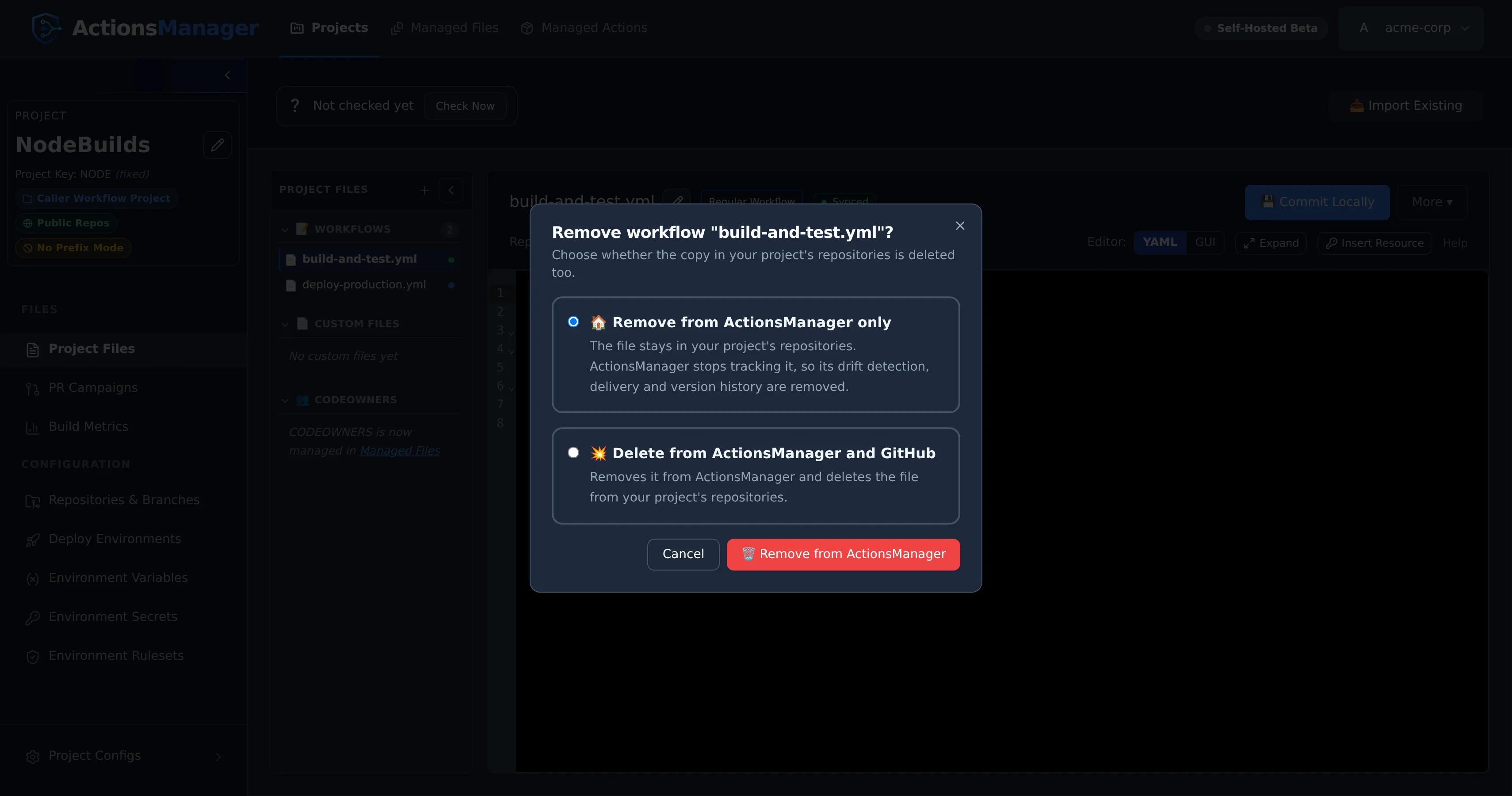Select Remove from ActionsManager only radio option
Viewport: 1512px width, 796px height.
tap(573, 321)
